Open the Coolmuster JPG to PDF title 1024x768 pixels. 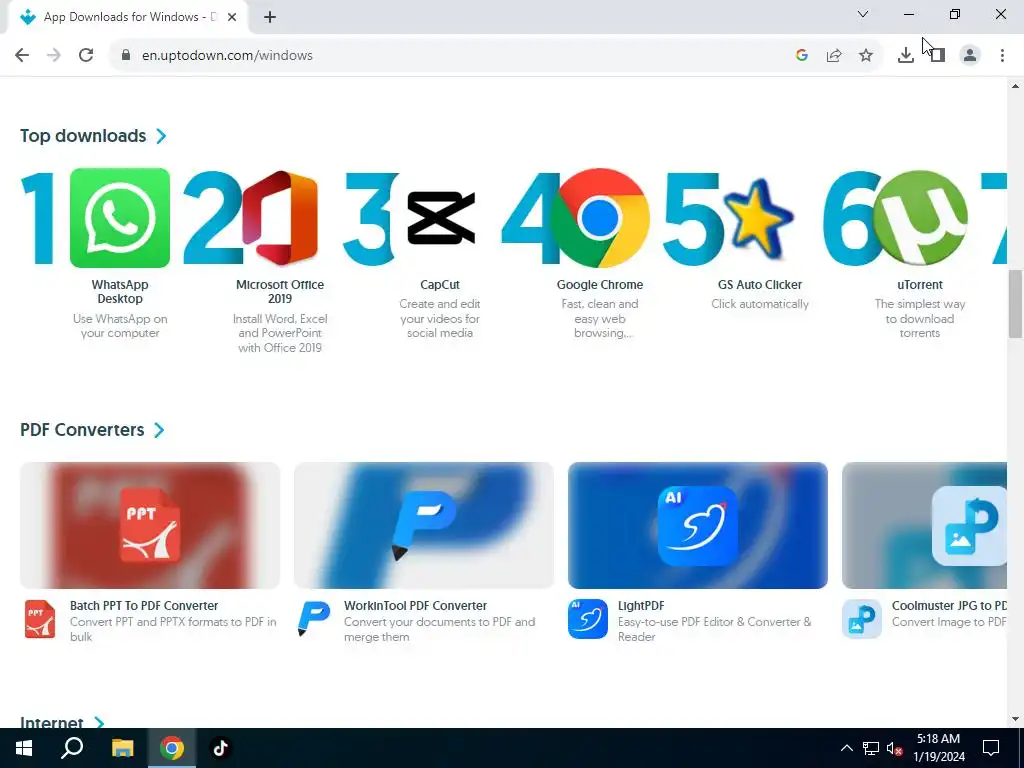click(949, 605)
